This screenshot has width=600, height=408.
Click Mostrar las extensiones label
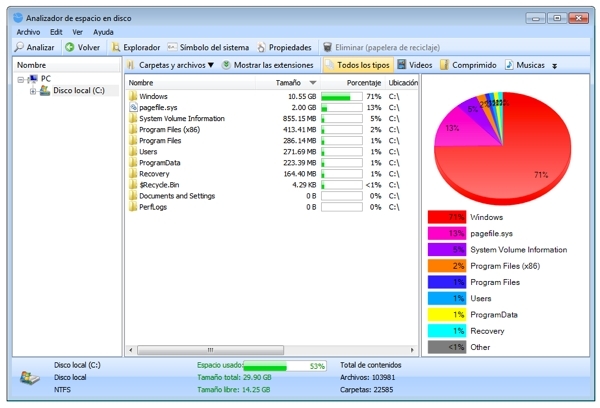tap(274, 65)
